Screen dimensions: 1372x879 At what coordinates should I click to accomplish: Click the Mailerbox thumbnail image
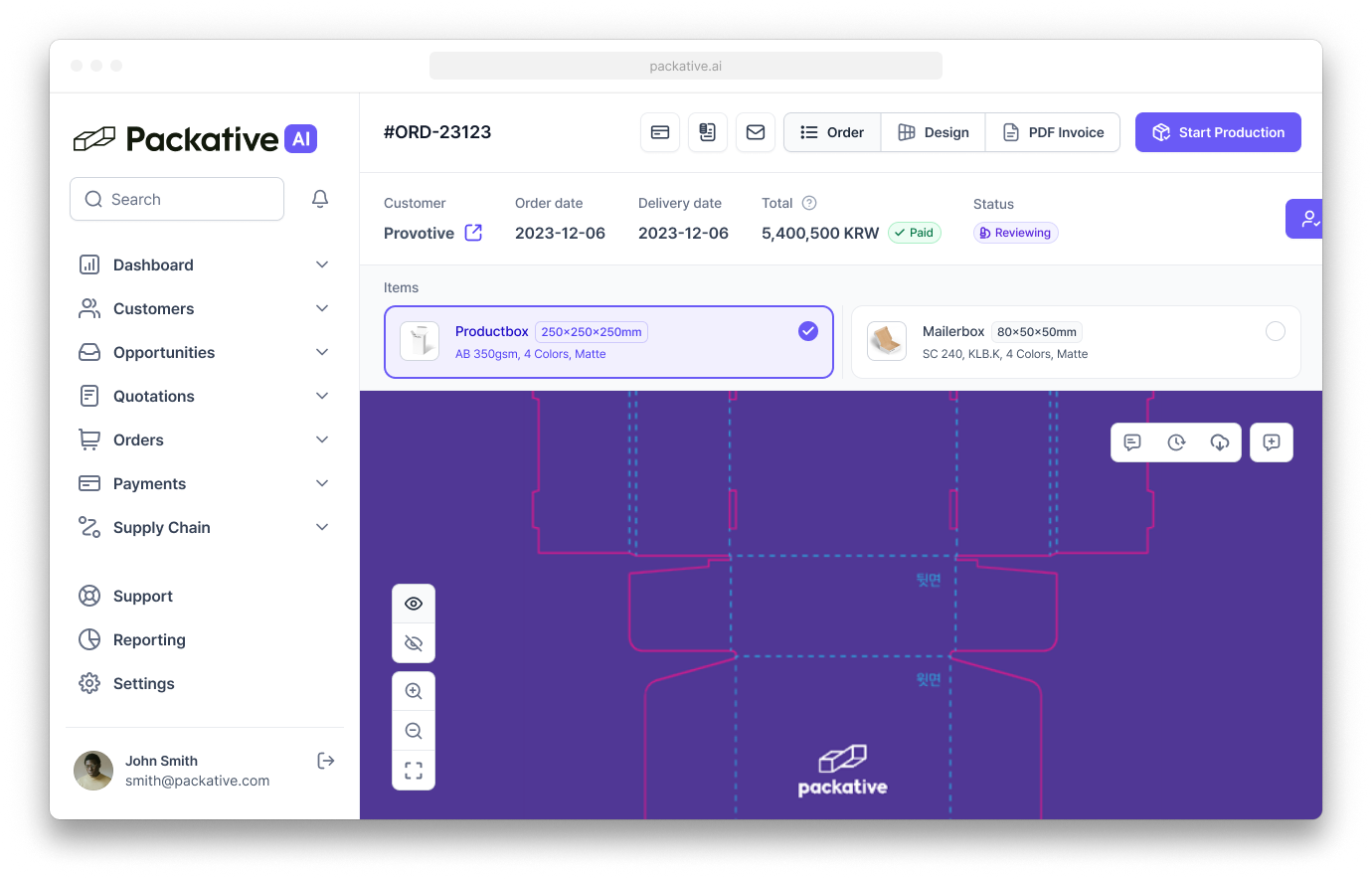point(887,341)
